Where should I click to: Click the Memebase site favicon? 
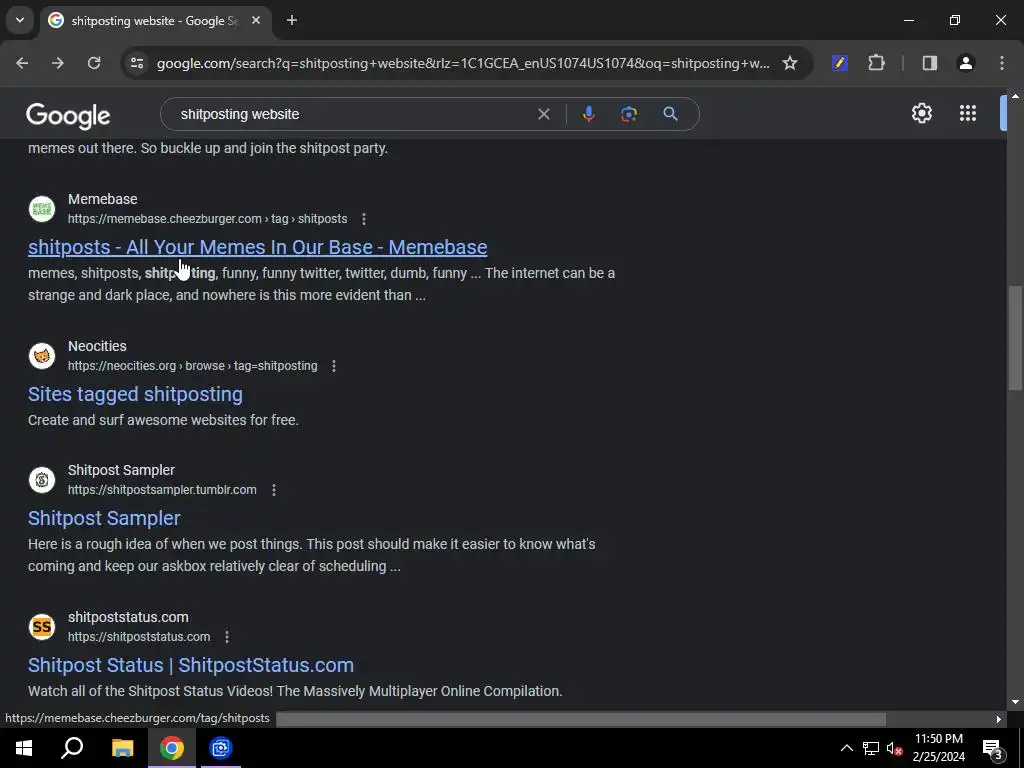click(x=42, y=209)
